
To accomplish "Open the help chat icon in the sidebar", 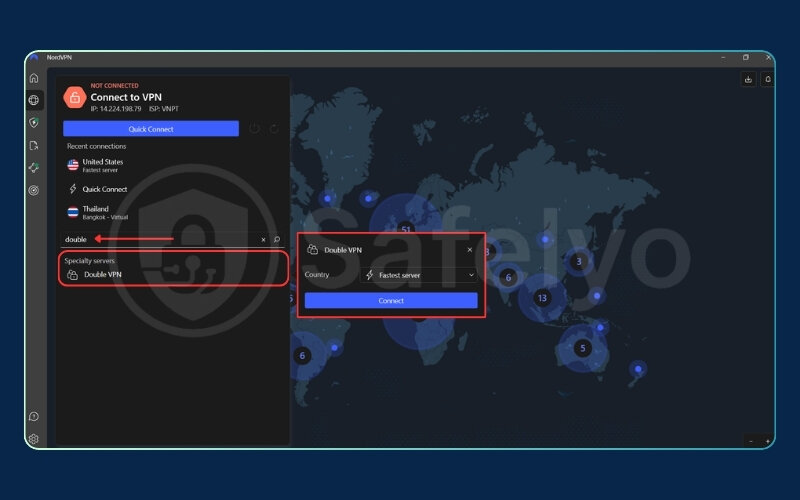I will click(34, 417).
